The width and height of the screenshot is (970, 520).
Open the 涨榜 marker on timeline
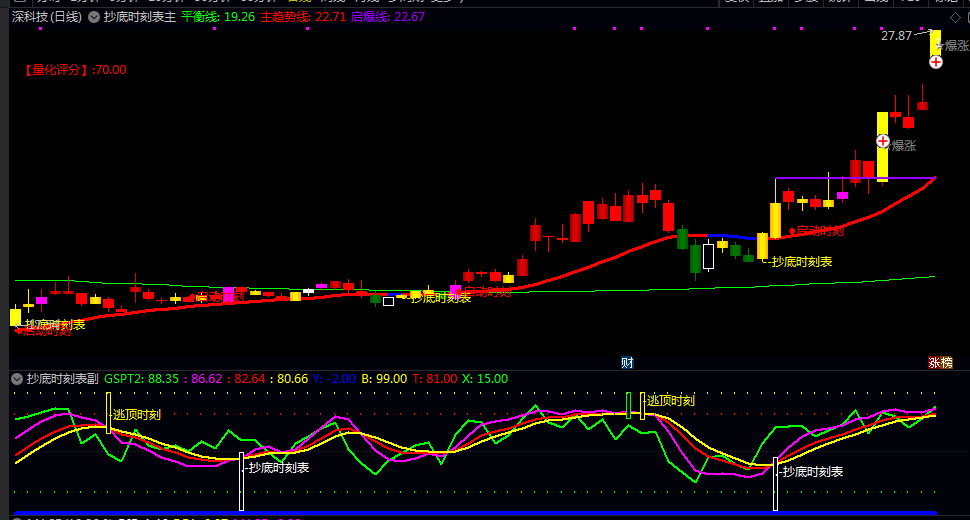click(x=940, y=363)
